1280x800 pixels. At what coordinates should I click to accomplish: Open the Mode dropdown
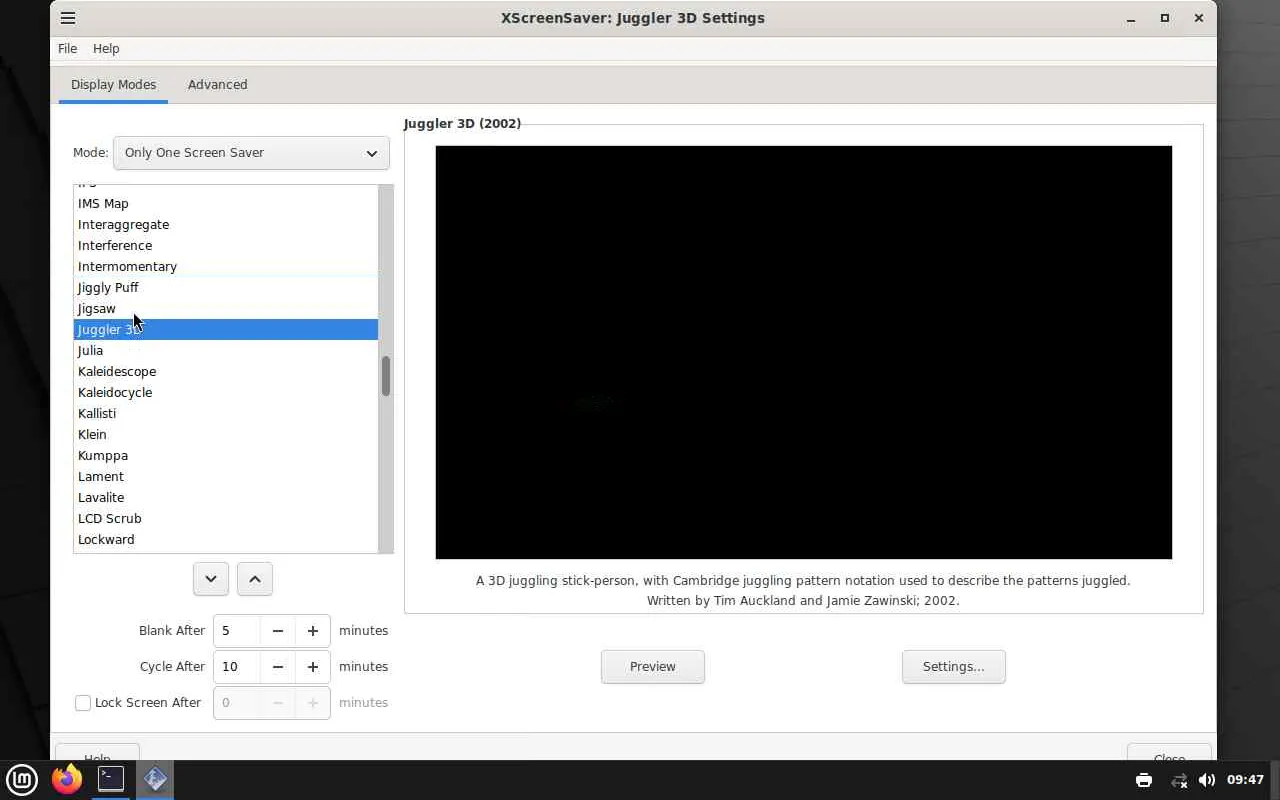click(251, 153)
